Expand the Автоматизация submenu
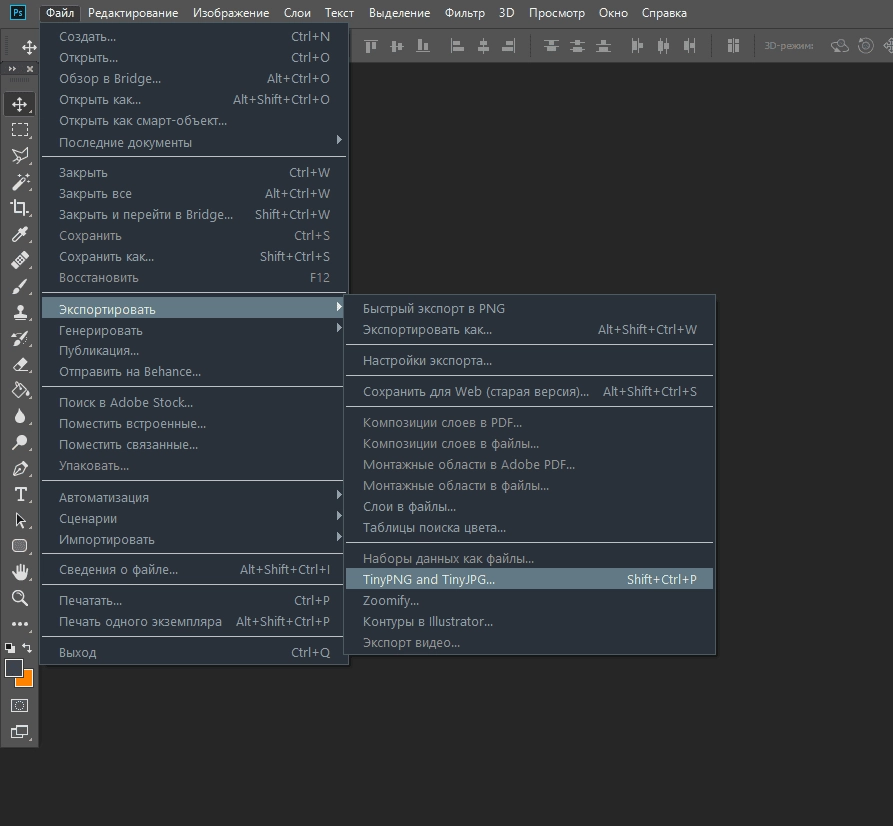 194,497
